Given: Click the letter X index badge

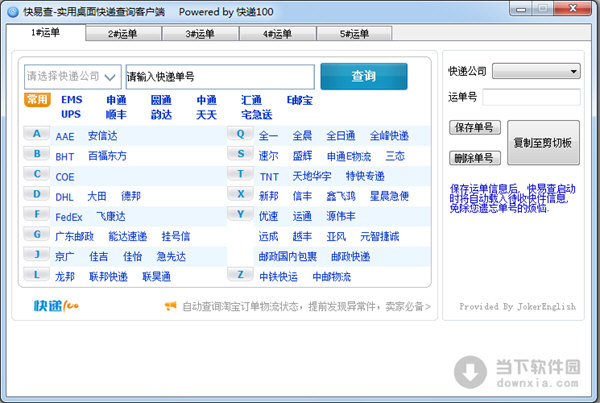Looking at the screenshot, I should point(240,194).
